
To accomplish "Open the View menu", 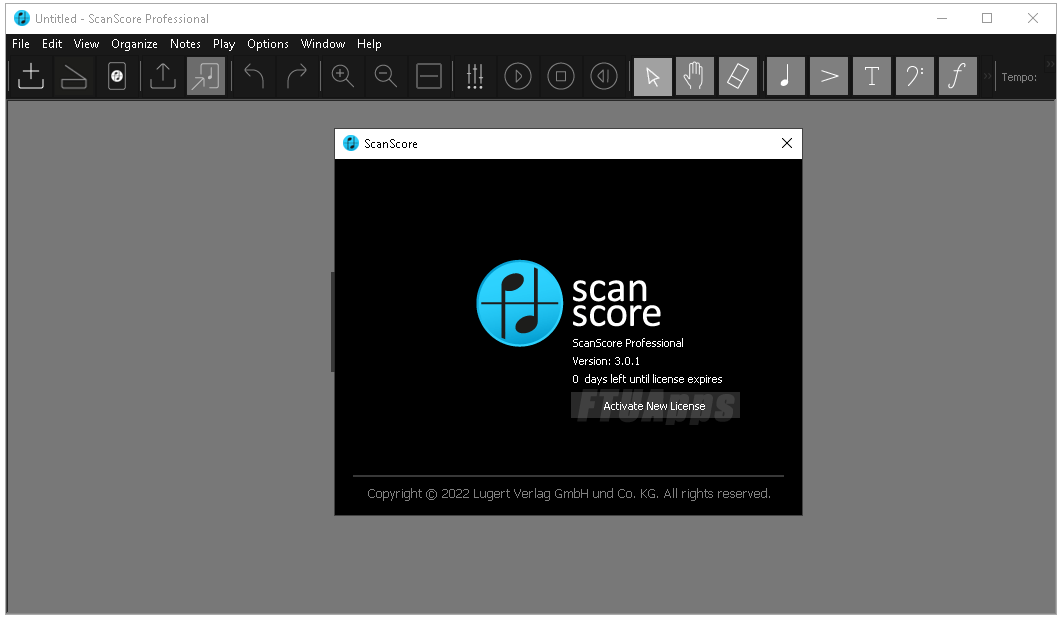I will pyautogui.click(x=86, y=44).
